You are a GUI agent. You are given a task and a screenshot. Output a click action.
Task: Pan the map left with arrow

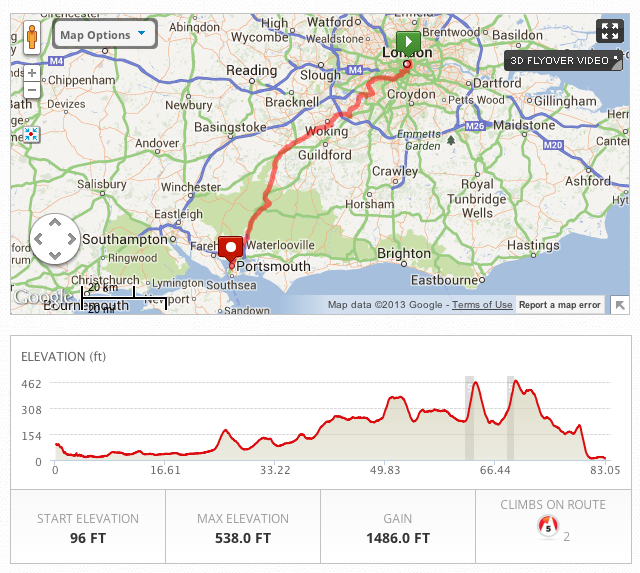click(x=40, y=240)
